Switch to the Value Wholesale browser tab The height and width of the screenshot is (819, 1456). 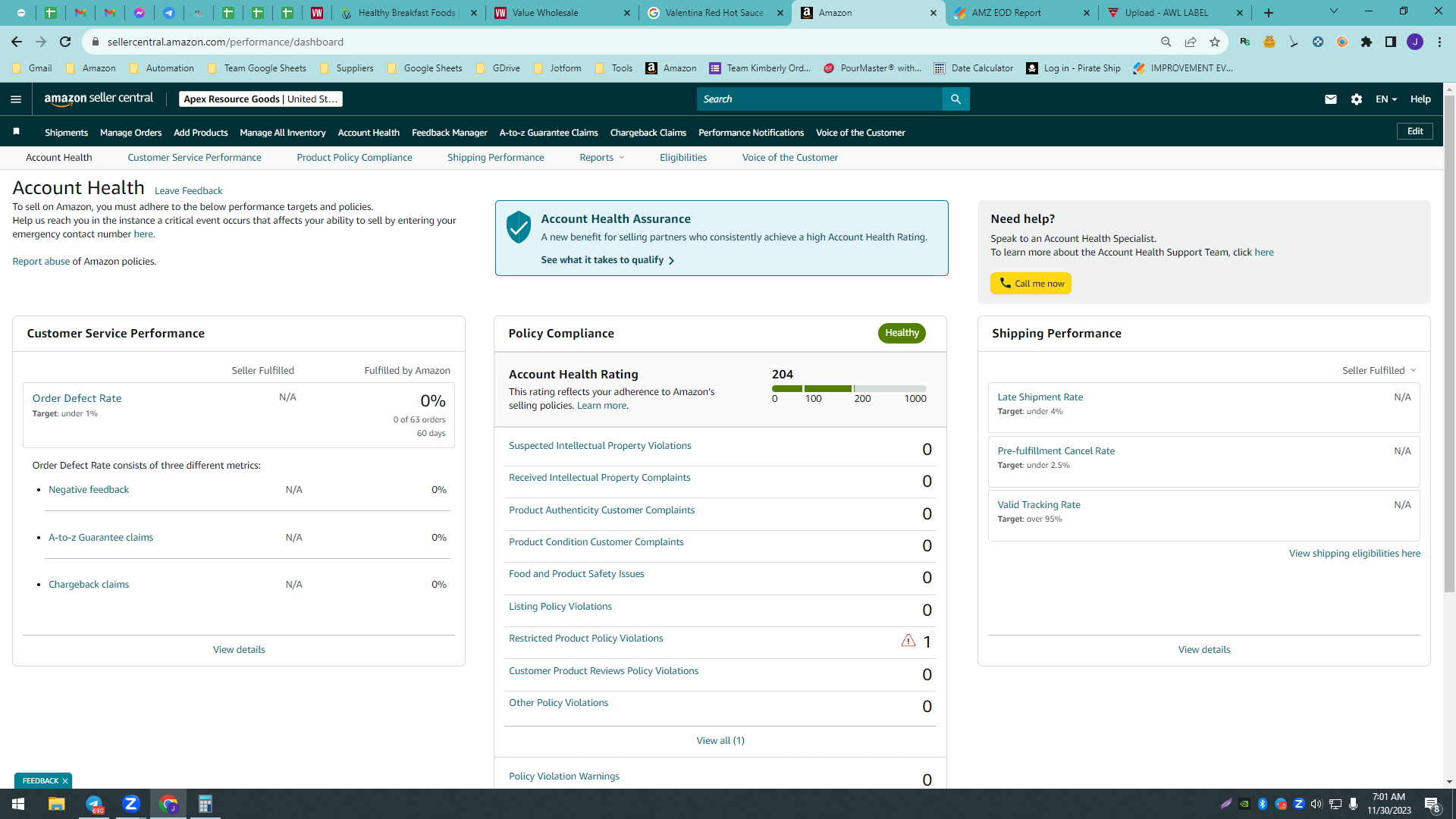tap(562, 13)
